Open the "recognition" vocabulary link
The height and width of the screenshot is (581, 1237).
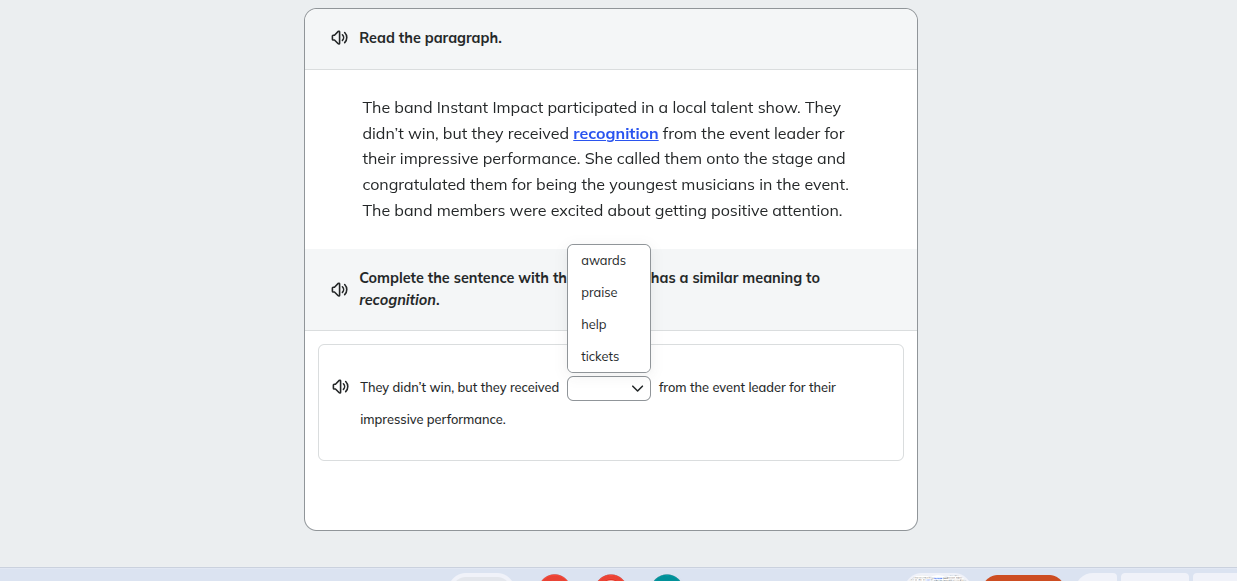(616, 133)
